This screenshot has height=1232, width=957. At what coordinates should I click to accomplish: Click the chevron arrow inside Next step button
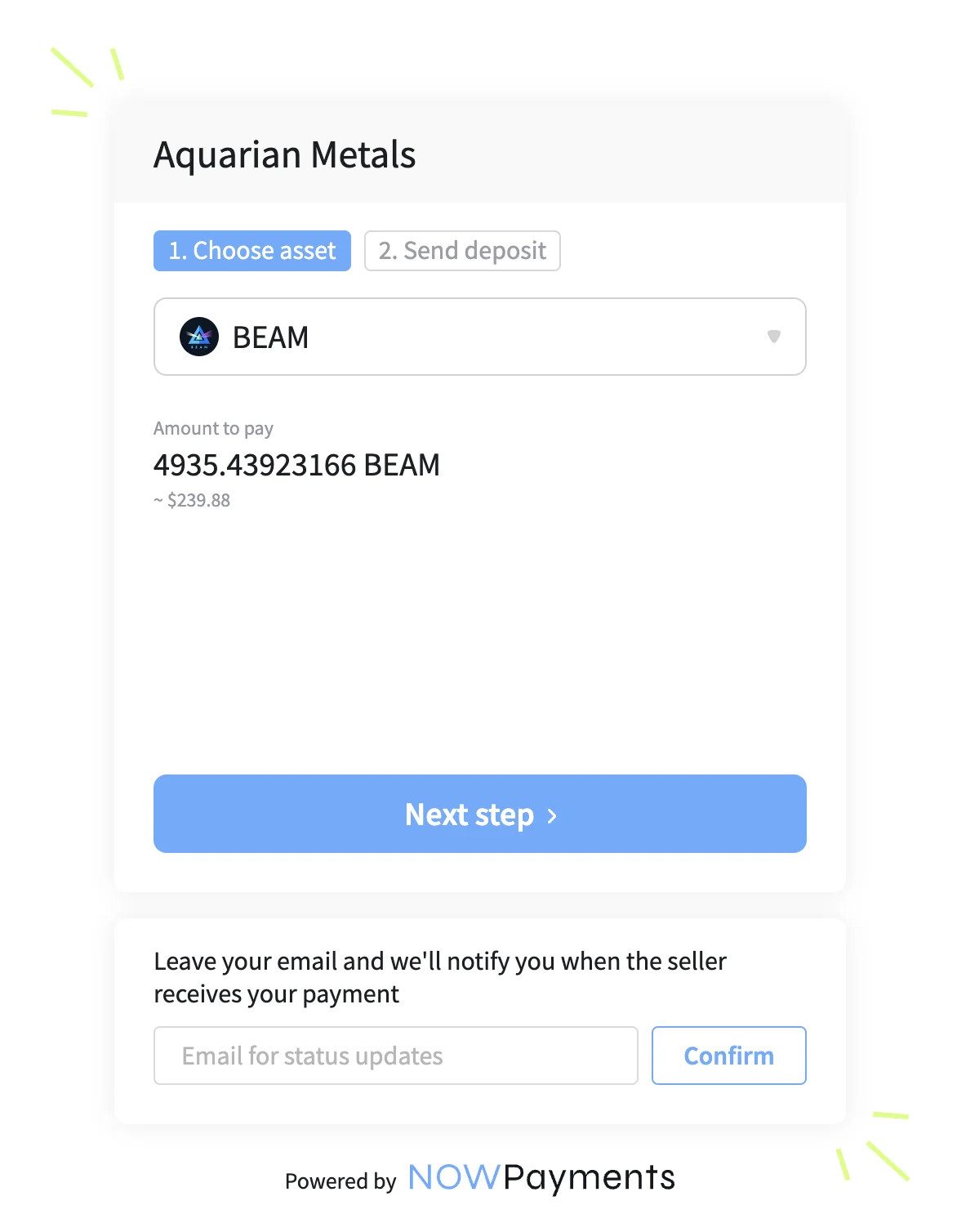coord(553,815)
